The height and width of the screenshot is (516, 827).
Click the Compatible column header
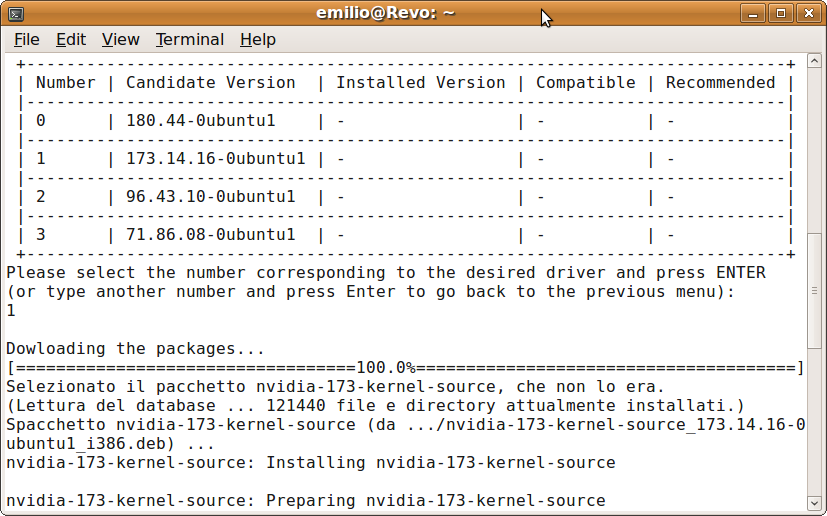(585, 83)
